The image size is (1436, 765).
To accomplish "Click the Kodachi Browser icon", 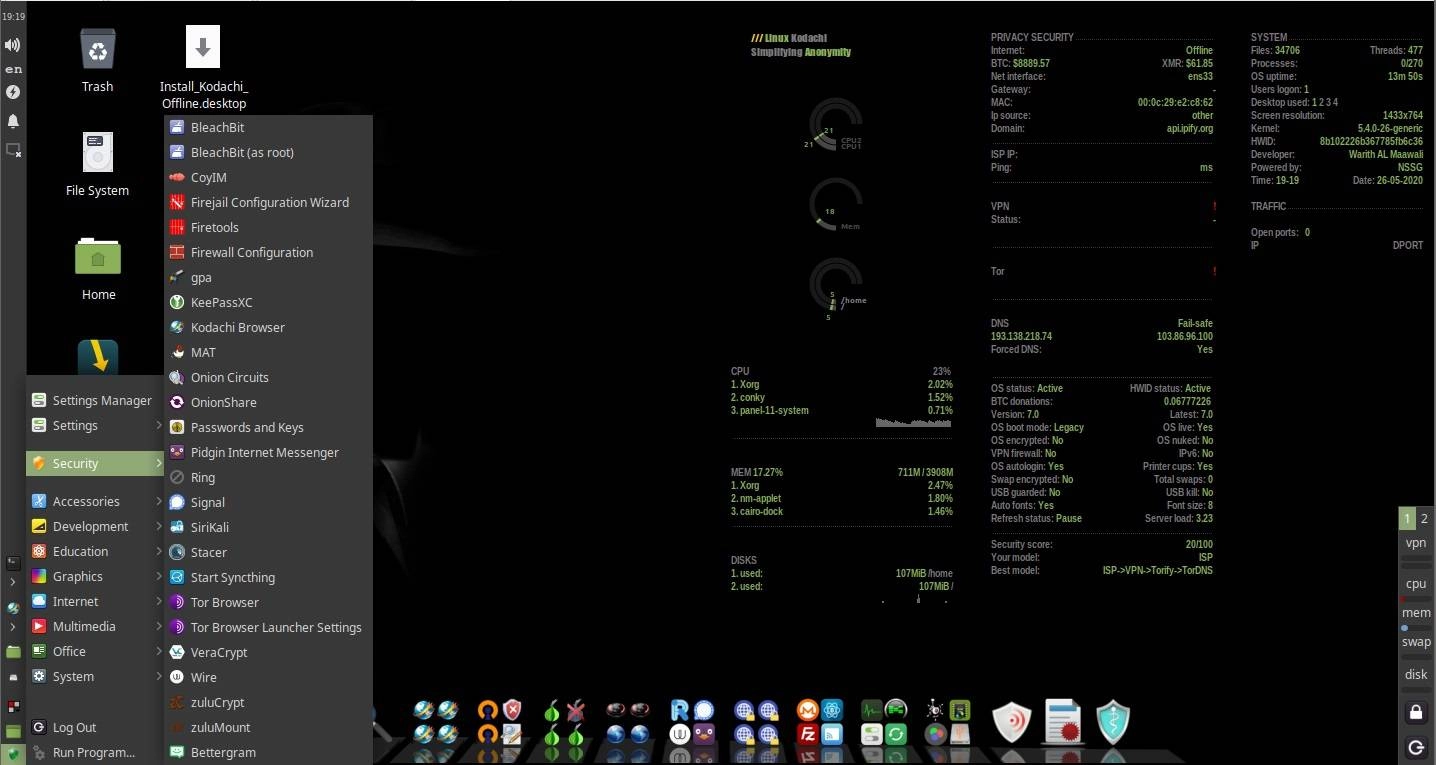I will 177,328.
